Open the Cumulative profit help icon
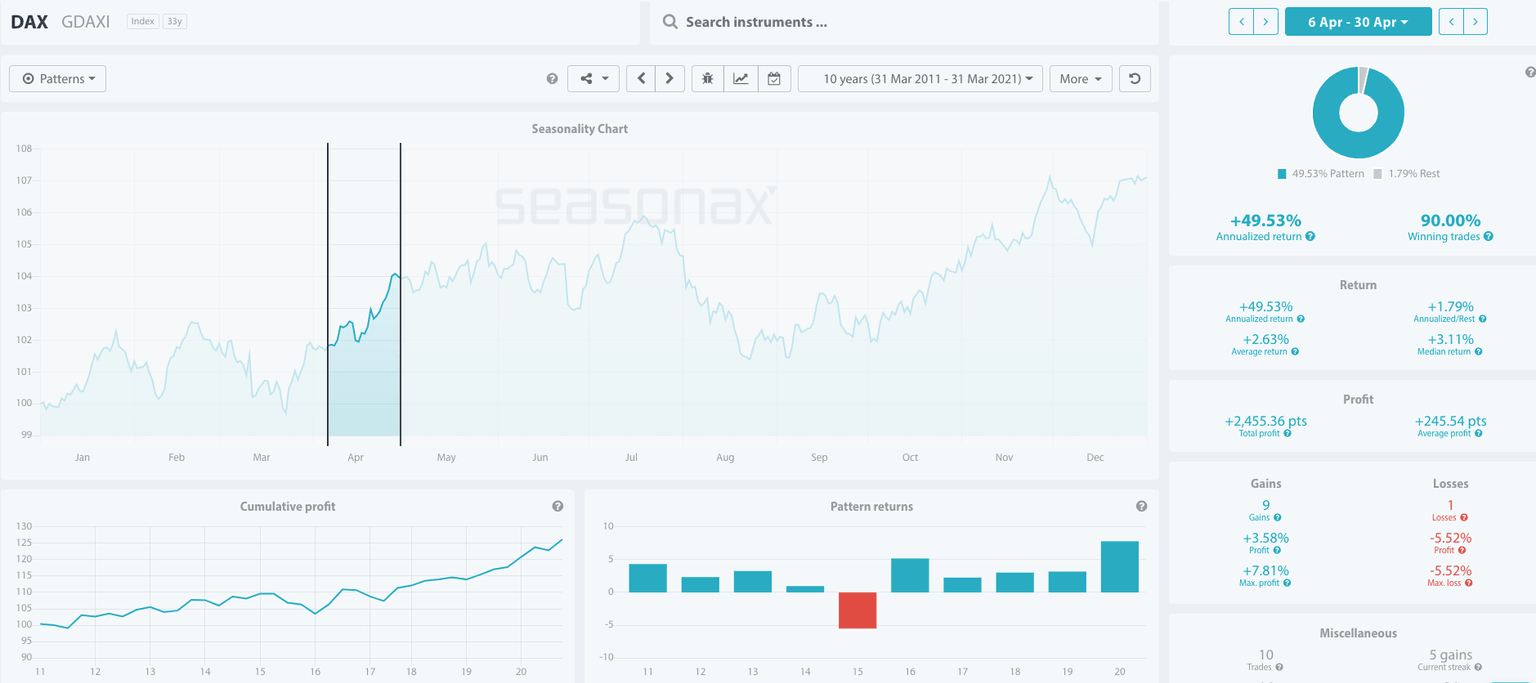This screenshot has width=1536, height=683. pos(558,506)
